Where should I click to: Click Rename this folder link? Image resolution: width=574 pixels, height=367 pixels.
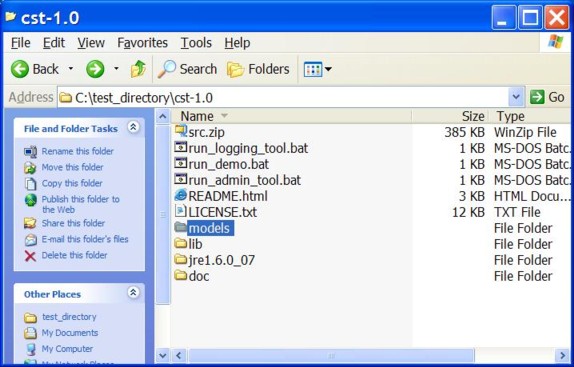pyautogui.click(x=78, y=151)
